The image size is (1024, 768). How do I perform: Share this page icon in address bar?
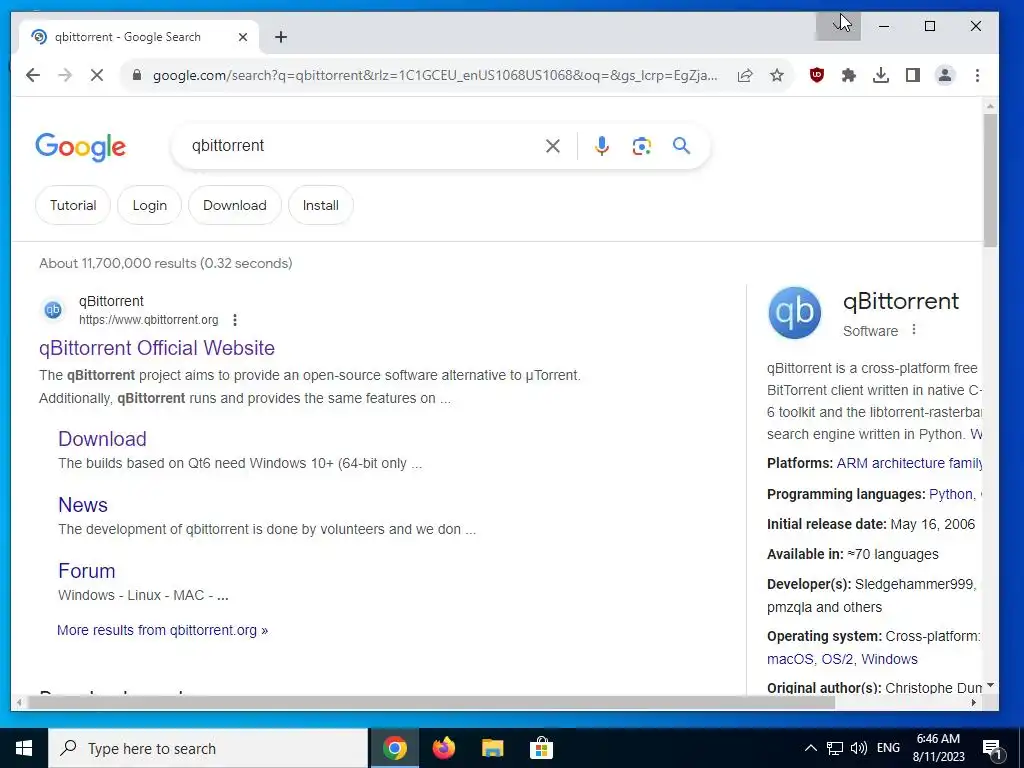pyautogui.click(x=745, y=75)
